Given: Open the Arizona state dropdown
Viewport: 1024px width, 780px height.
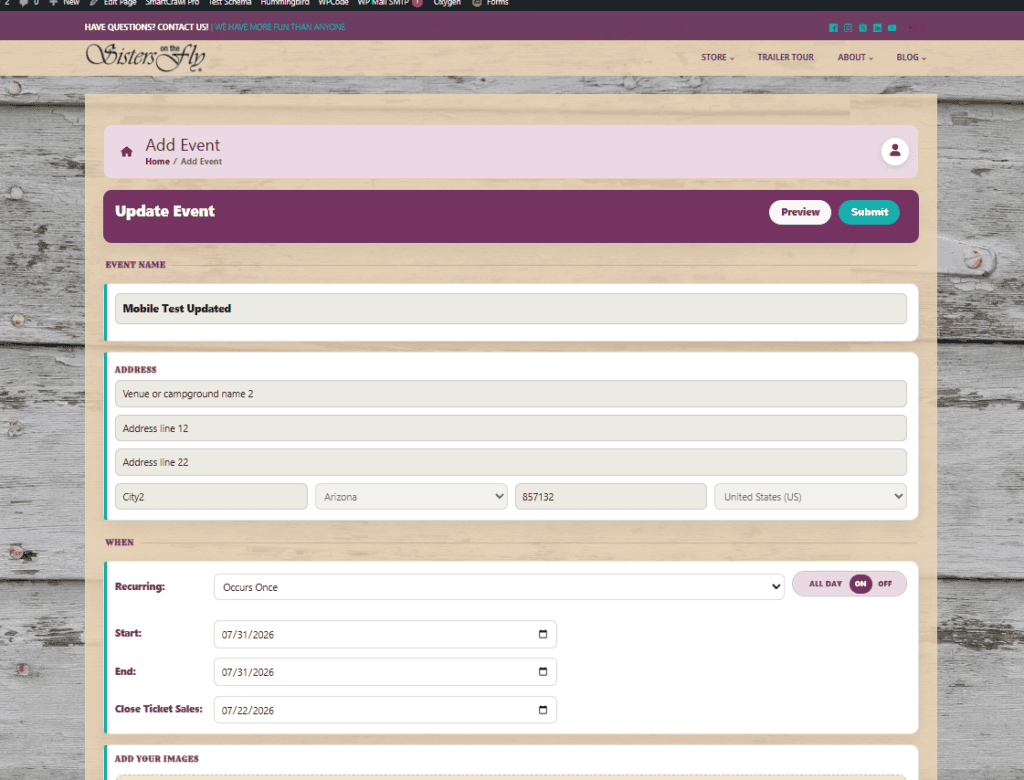Looking at the screenshot, I should [x=411, y=496].
